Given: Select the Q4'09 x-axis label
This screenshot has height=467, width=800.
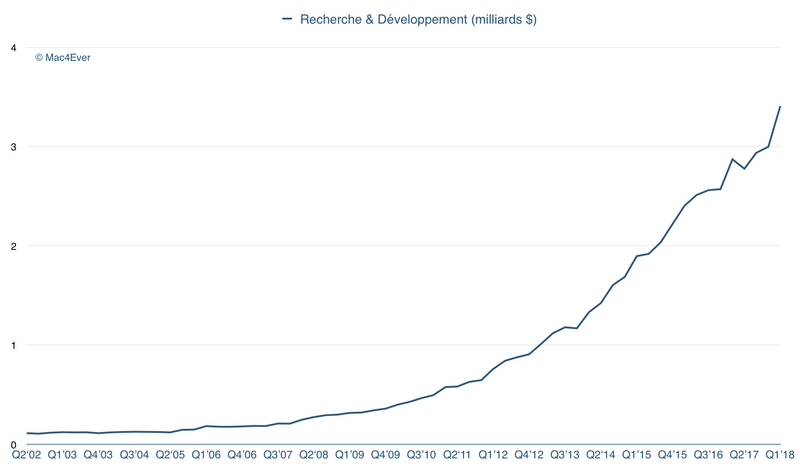Looking at the screenshot, I should click(385, 455).
